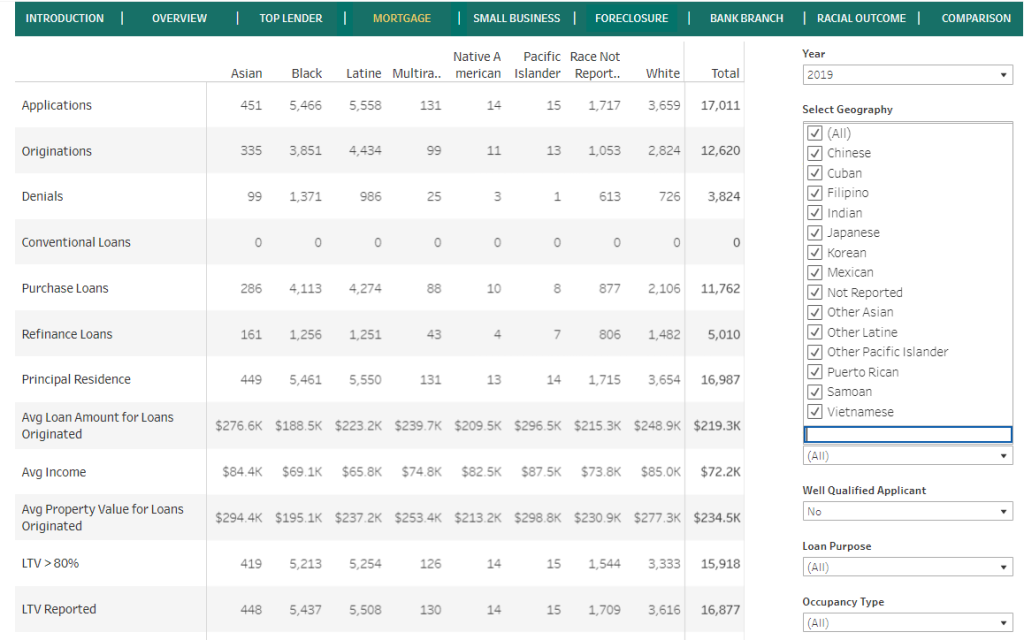Toggle the Filipino checkbox

point(814,193)
